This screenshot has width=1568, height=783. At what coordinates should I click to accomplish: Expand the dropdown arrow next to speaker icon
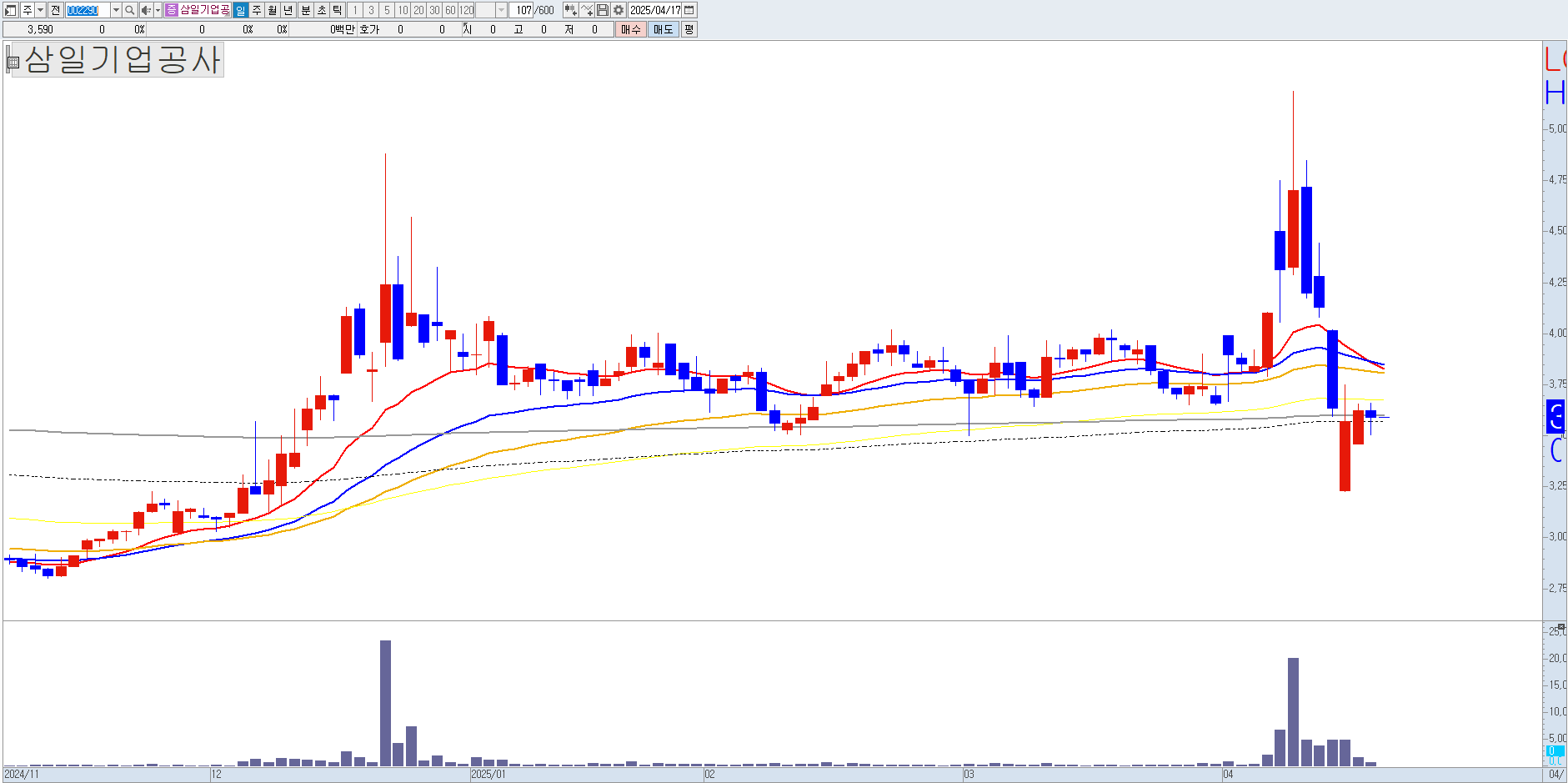(158, 10)
